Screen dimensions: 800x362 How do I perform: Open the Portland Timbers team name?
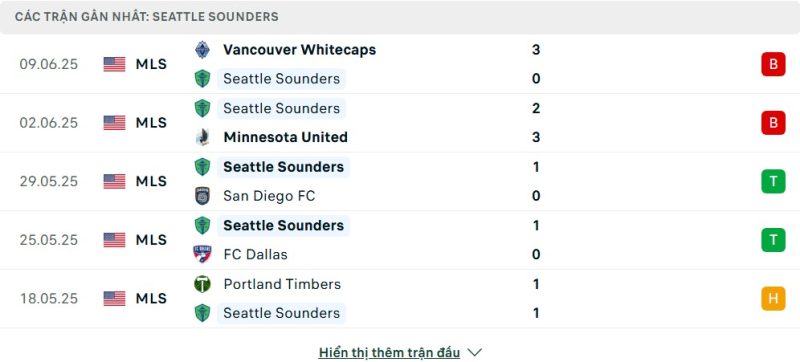282,284
